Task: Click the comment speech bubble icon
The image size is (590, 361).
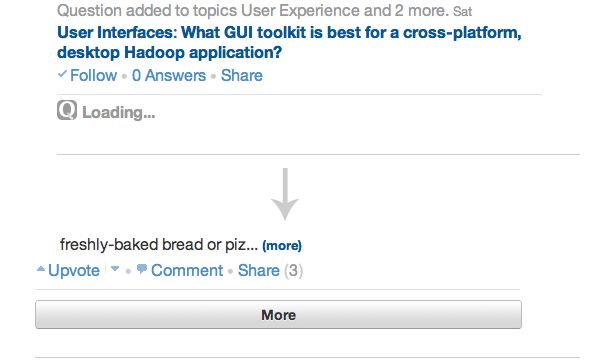Action: pyautogui.click(x=142, y=269)
